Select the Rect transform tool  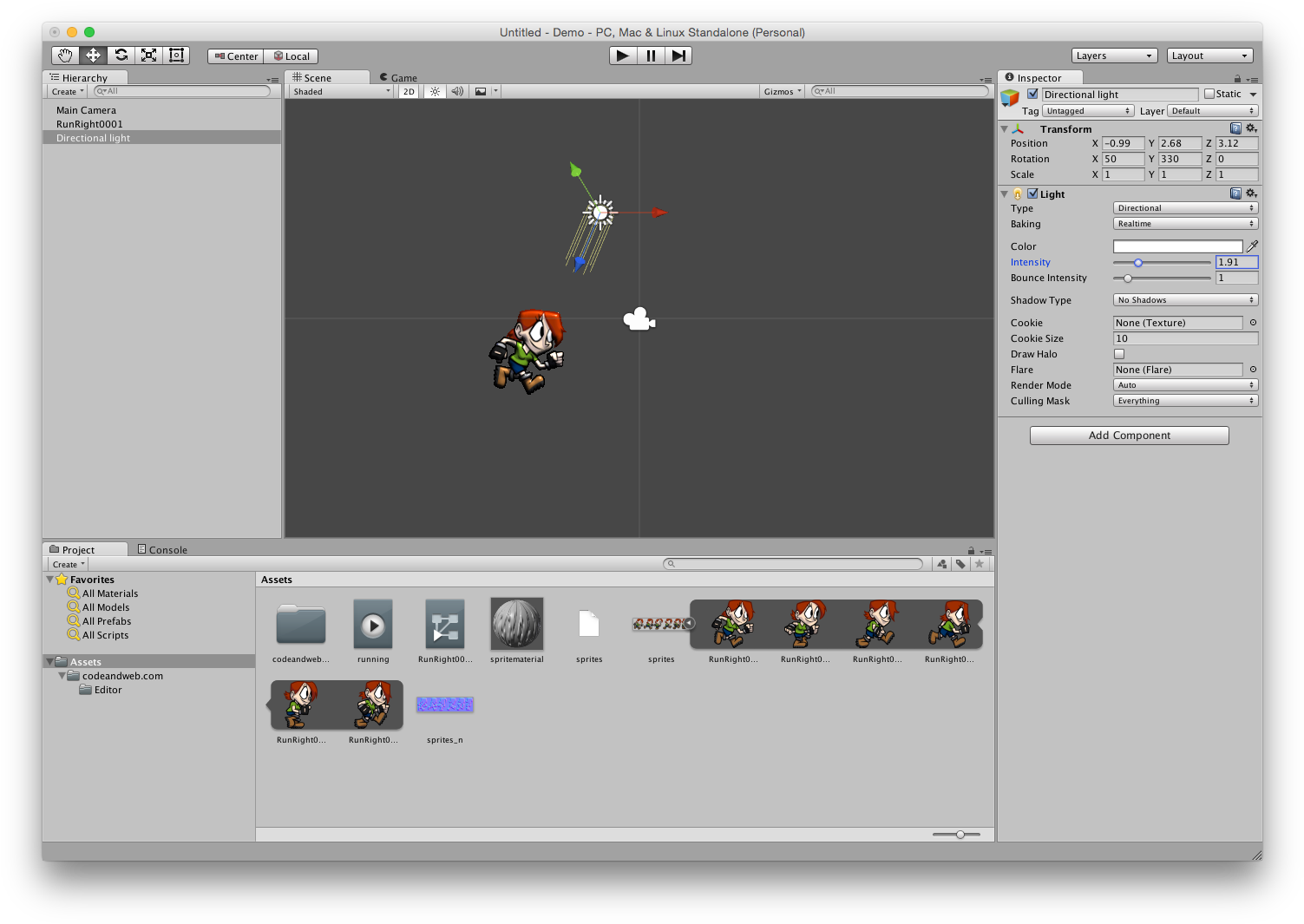(x=177, y=56)
